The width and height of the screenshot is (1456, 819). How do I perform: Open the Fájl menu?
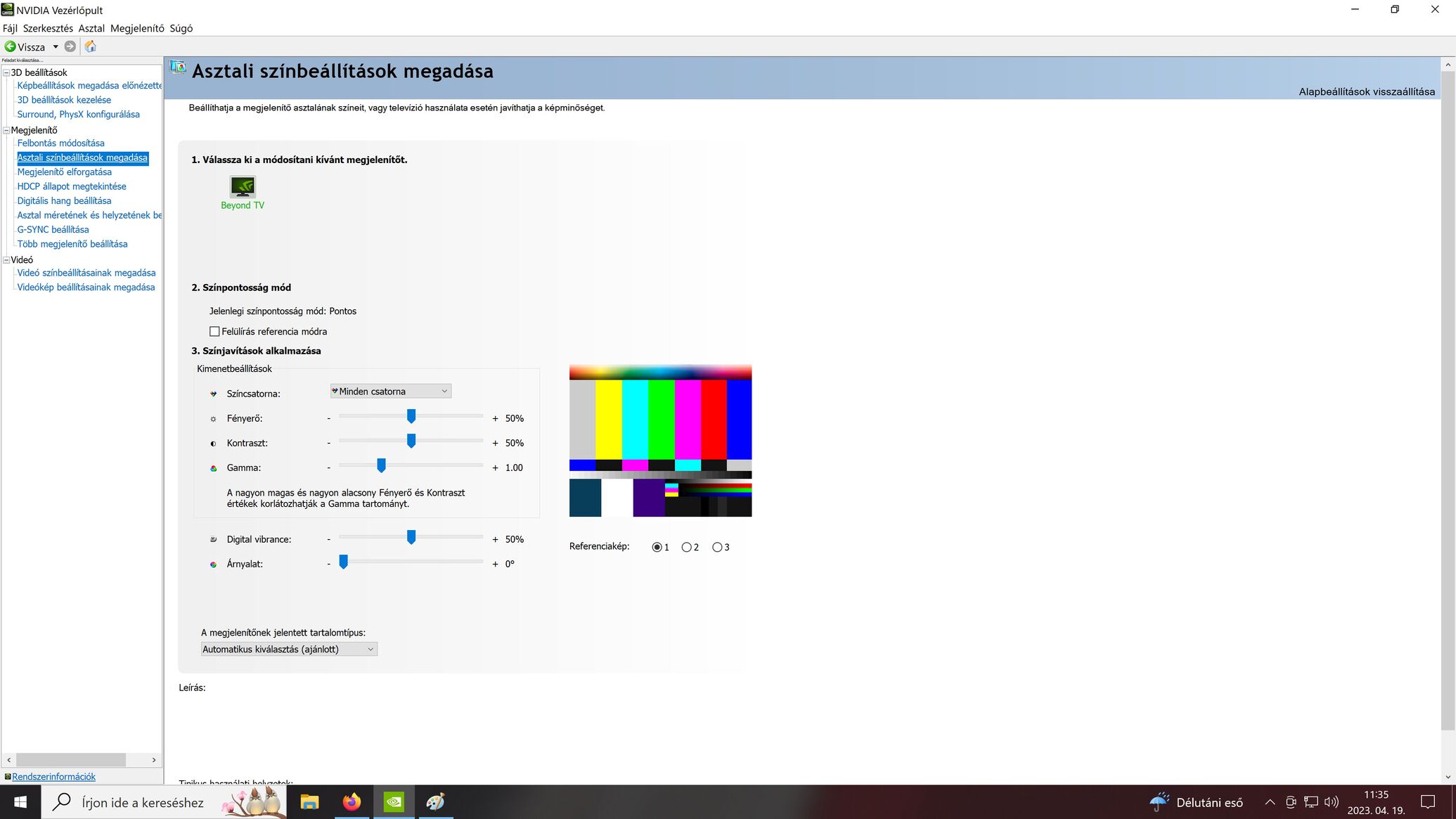[10, 28]
